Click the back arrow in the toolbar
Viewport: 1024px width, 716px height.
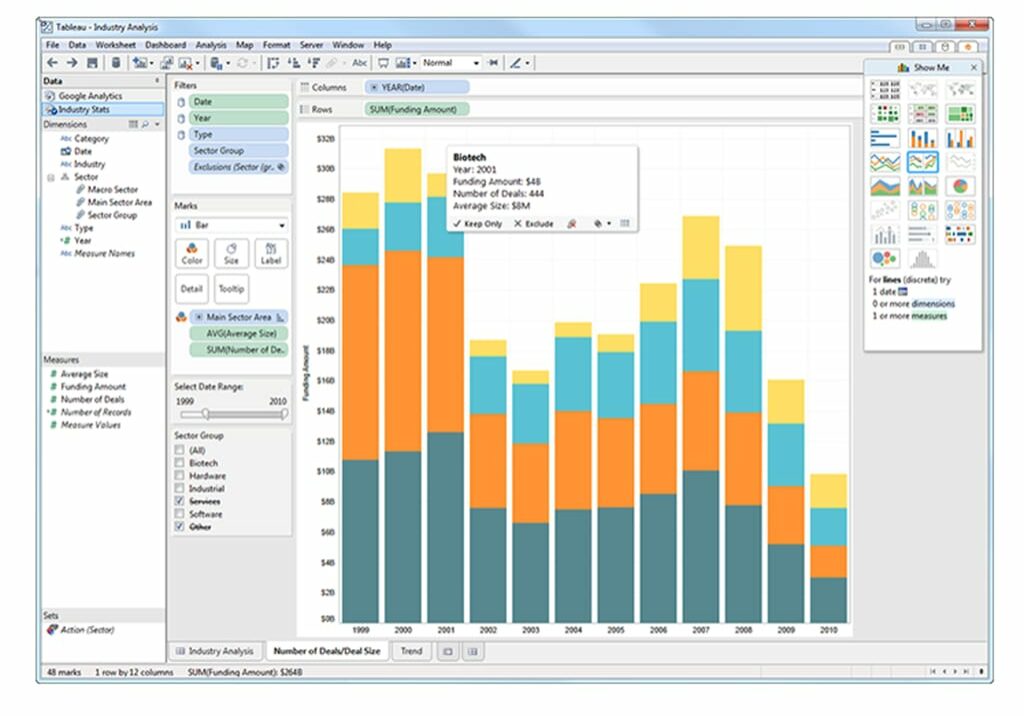52,63
